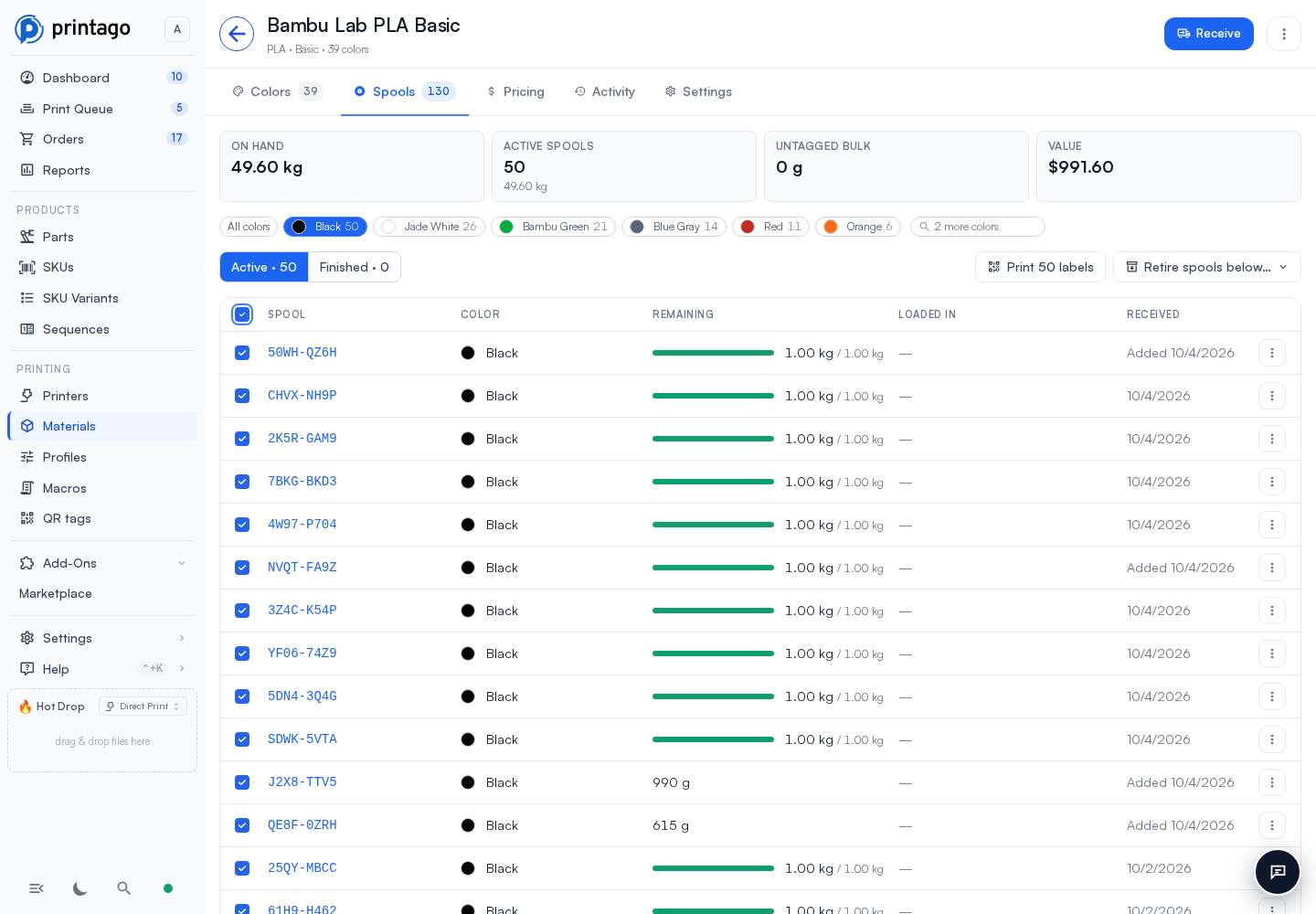Open row actions for spool CHVX-NH9P
The height and width of the screenshot is (914, 1316).
1272,396
